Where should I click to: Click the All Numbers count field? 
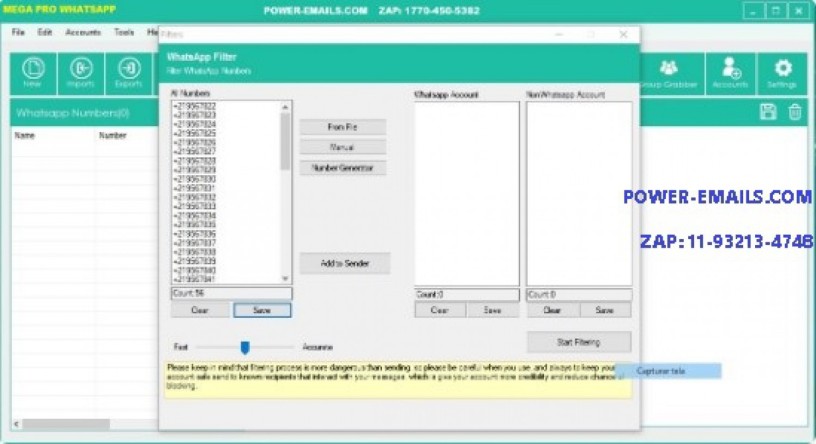click(232, 294)
